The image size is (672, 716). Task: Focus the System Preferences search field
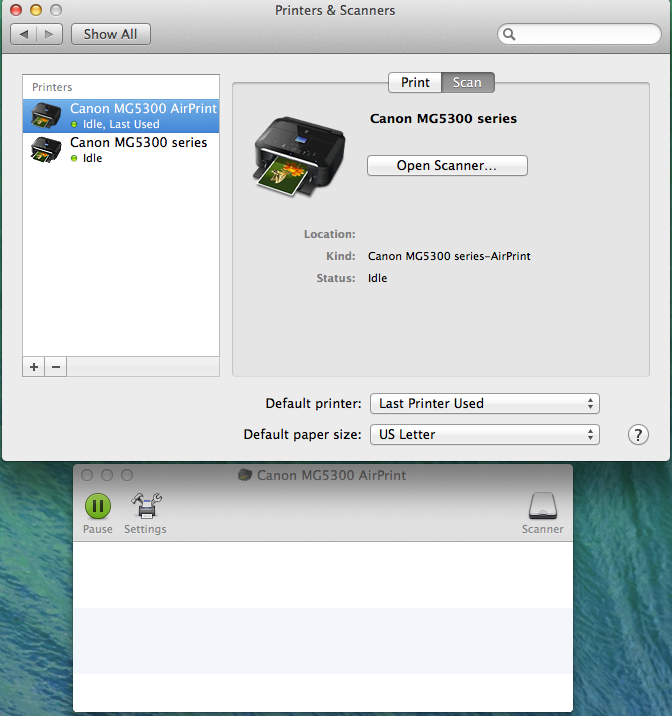579,34
